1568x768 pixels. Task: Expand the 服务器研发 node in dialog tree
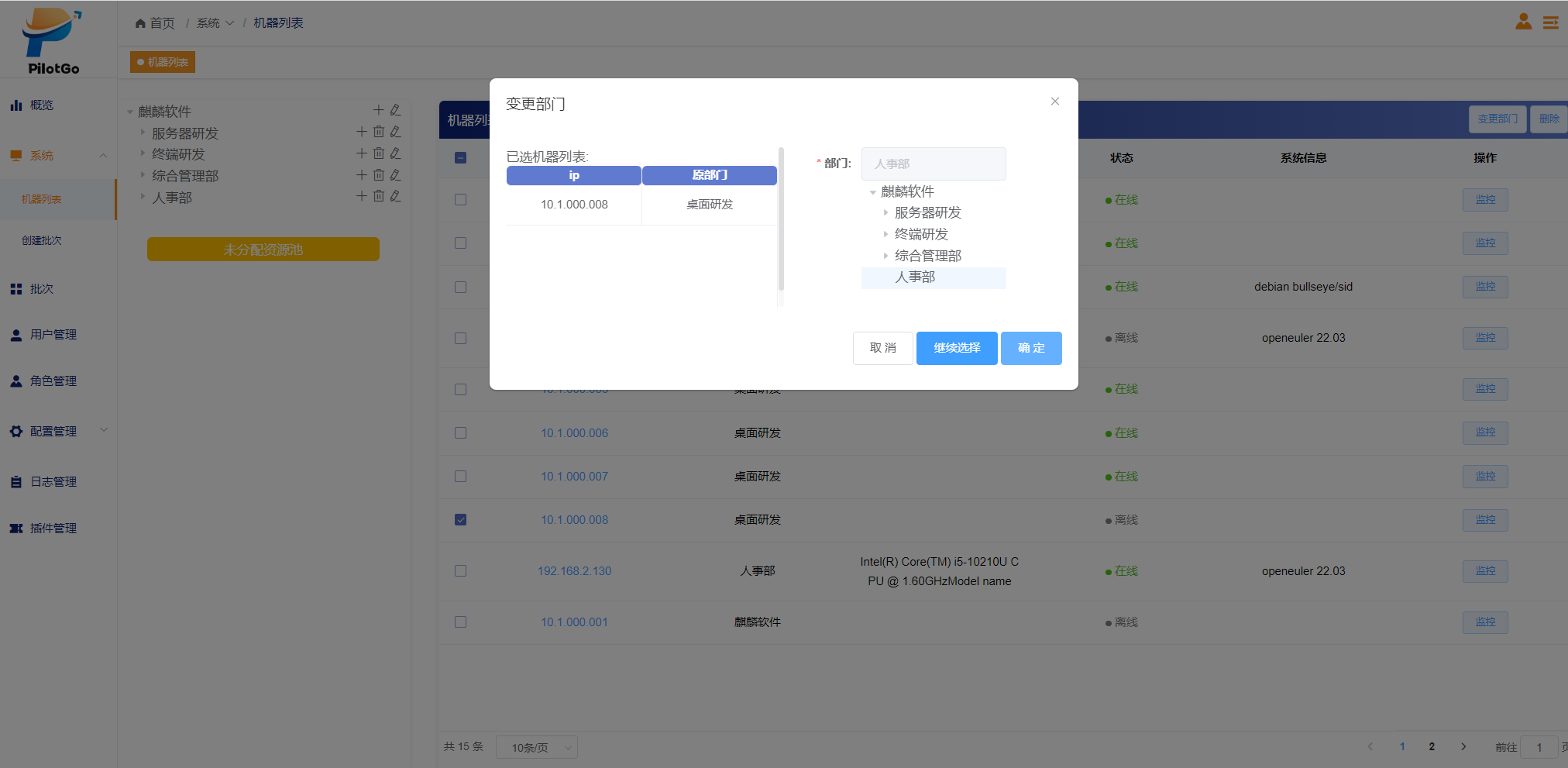point(885,212)
